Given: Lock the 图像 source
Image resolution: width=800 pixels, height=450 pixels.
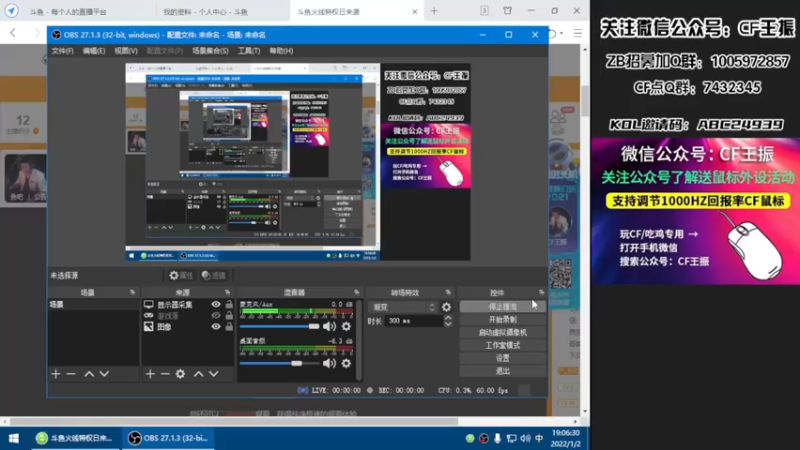Looking at the screenshot, I should click(x=229, y=327).
